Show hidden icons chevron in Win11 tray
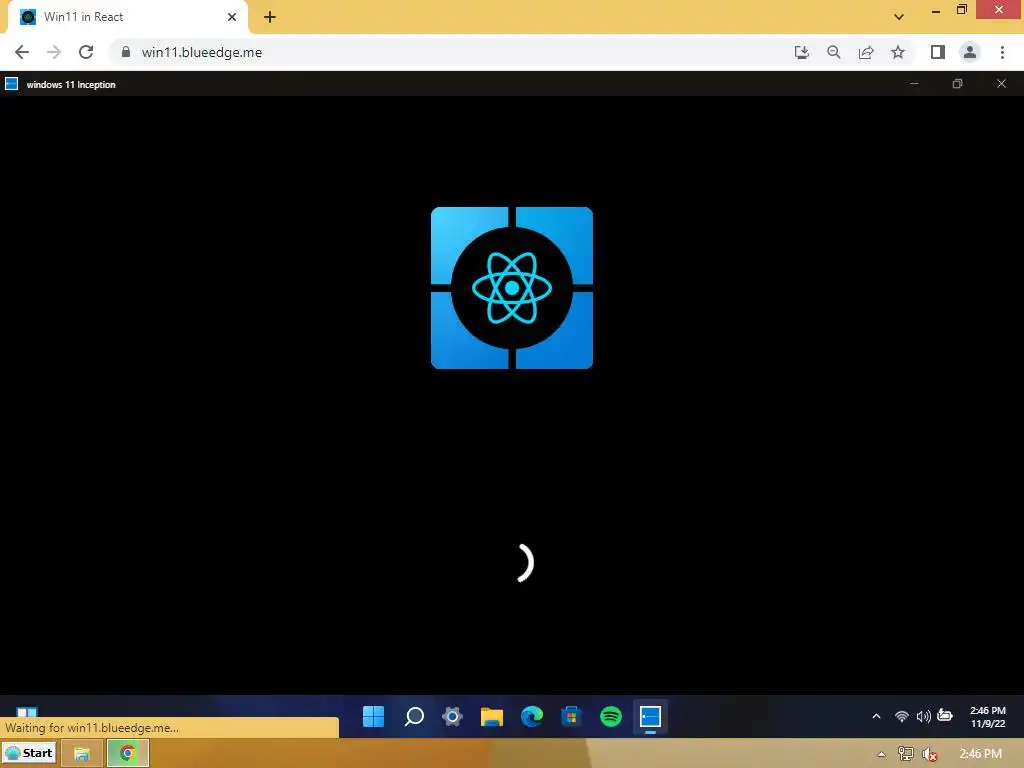Viewport: 1024px width, 768px height. (876, 716)
